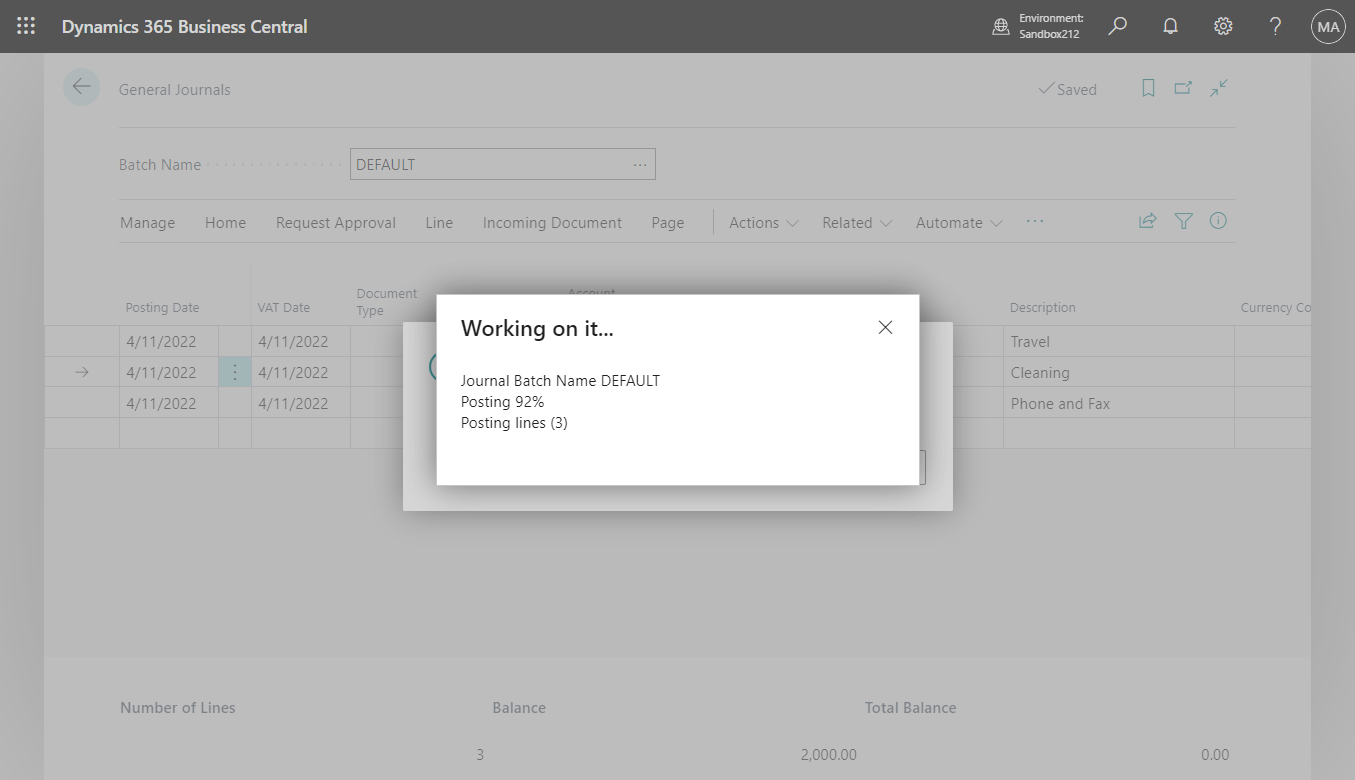Screen dimensions: 1355x780
Task: Open Tell Me search
Action: pos(1117,26)
